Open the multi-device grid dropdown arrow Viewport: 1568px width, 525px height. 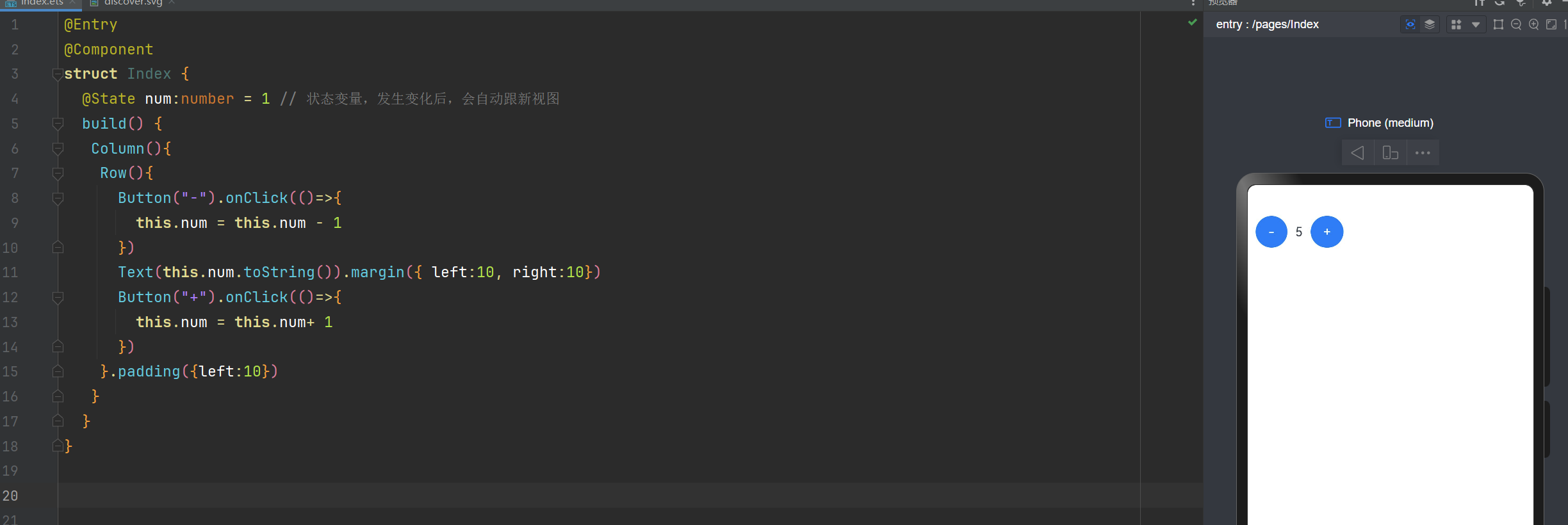[1476, 24]
